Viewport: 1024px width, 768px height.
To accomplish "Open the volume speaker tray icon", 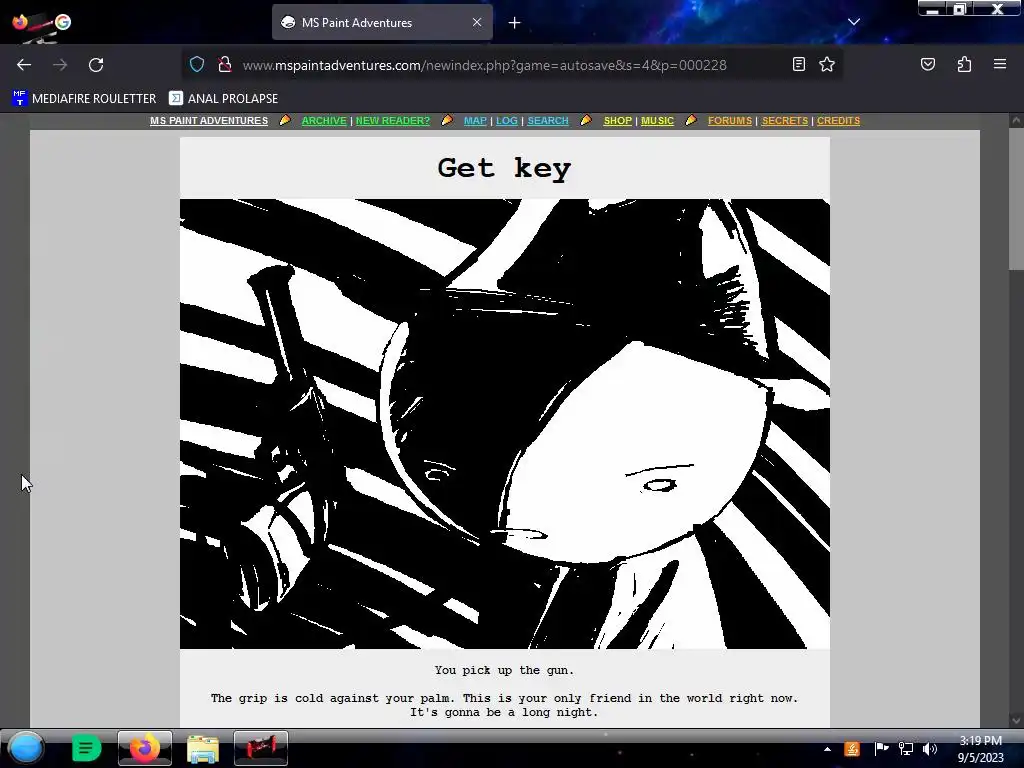I will point(930,749).
